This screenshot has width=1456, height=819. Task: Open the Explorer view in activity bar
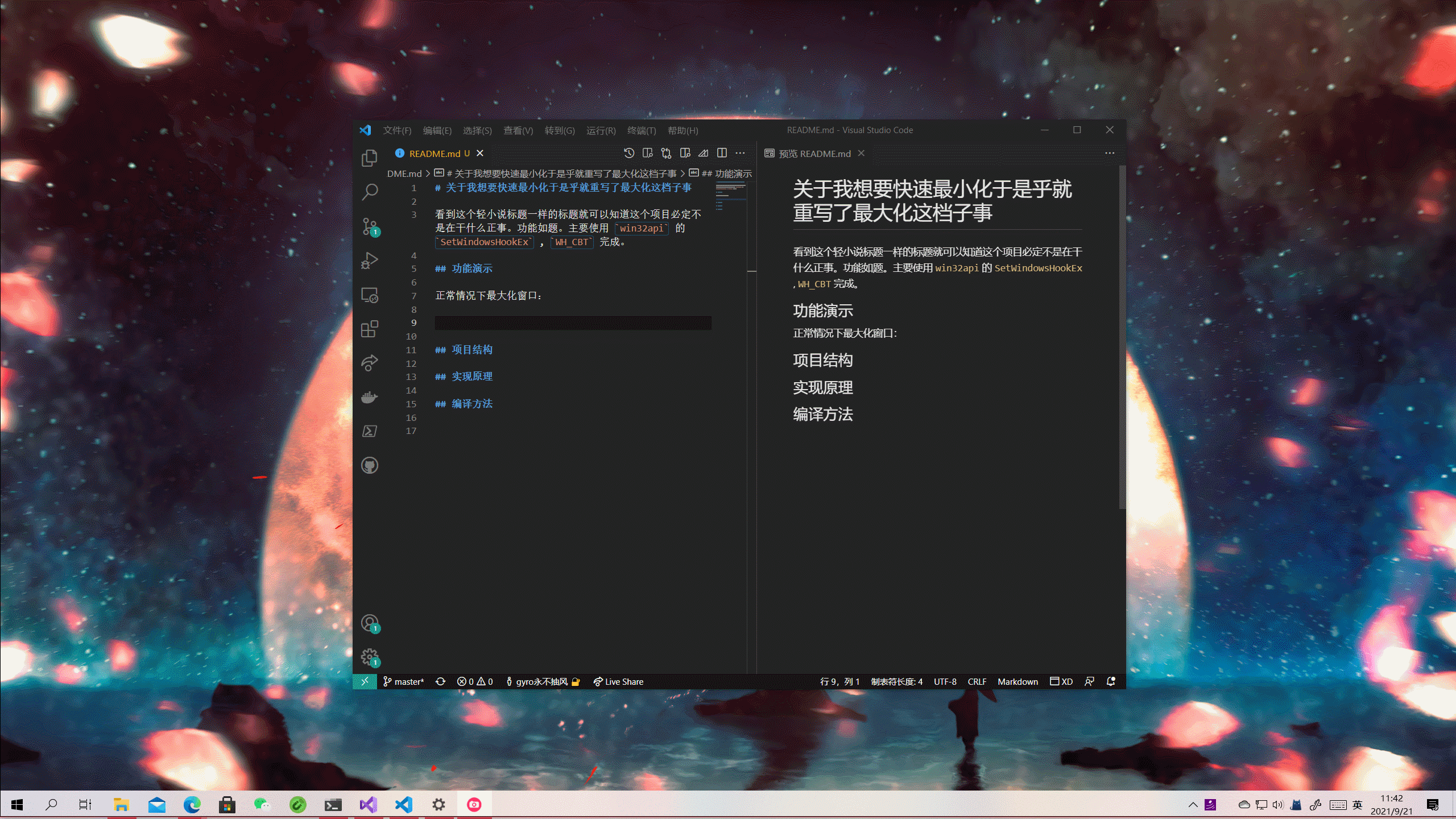coord(369,158)
